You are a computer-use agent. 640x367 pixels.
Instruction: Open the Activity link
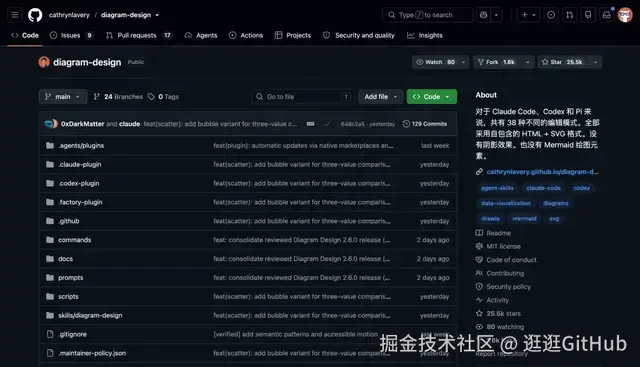tap(493, 300)
